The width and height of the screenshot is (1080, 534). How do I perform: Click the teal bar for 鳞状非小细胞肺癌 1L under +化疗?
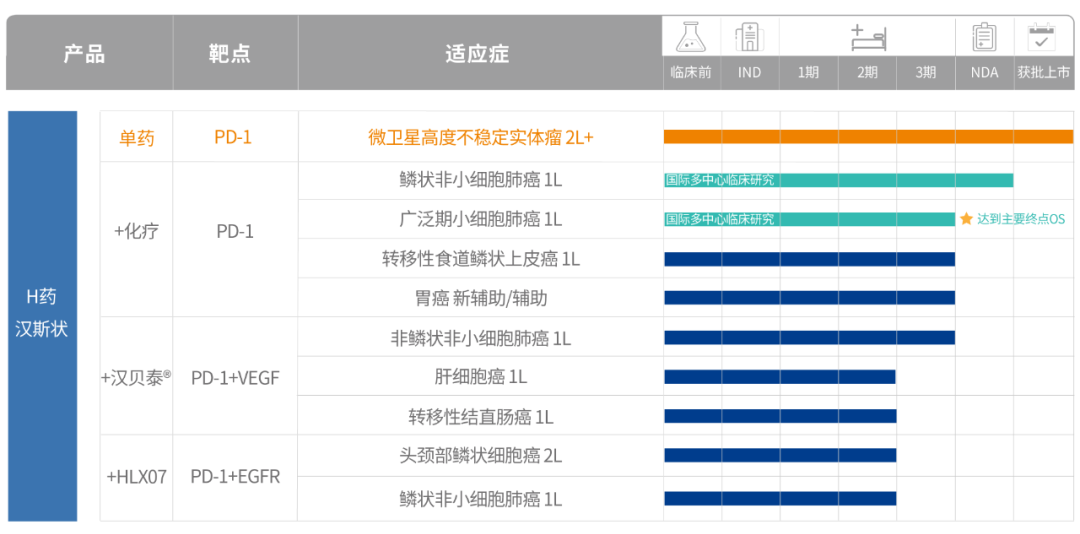click(838, 180)
